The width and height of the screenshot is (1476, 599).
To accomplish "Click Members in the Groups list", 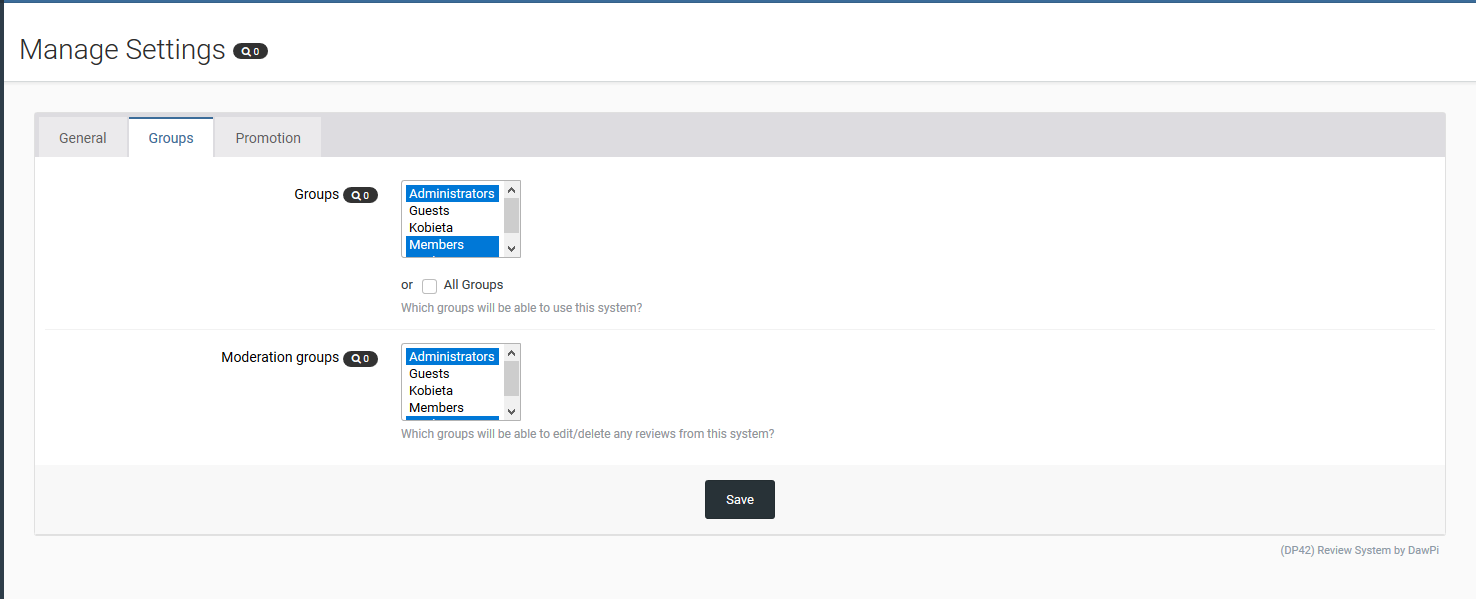I will point(437,245).
